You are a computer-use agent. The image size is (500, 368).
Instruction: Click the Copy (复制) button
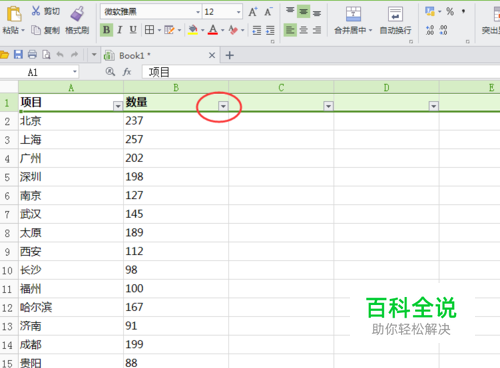(45, 30)
